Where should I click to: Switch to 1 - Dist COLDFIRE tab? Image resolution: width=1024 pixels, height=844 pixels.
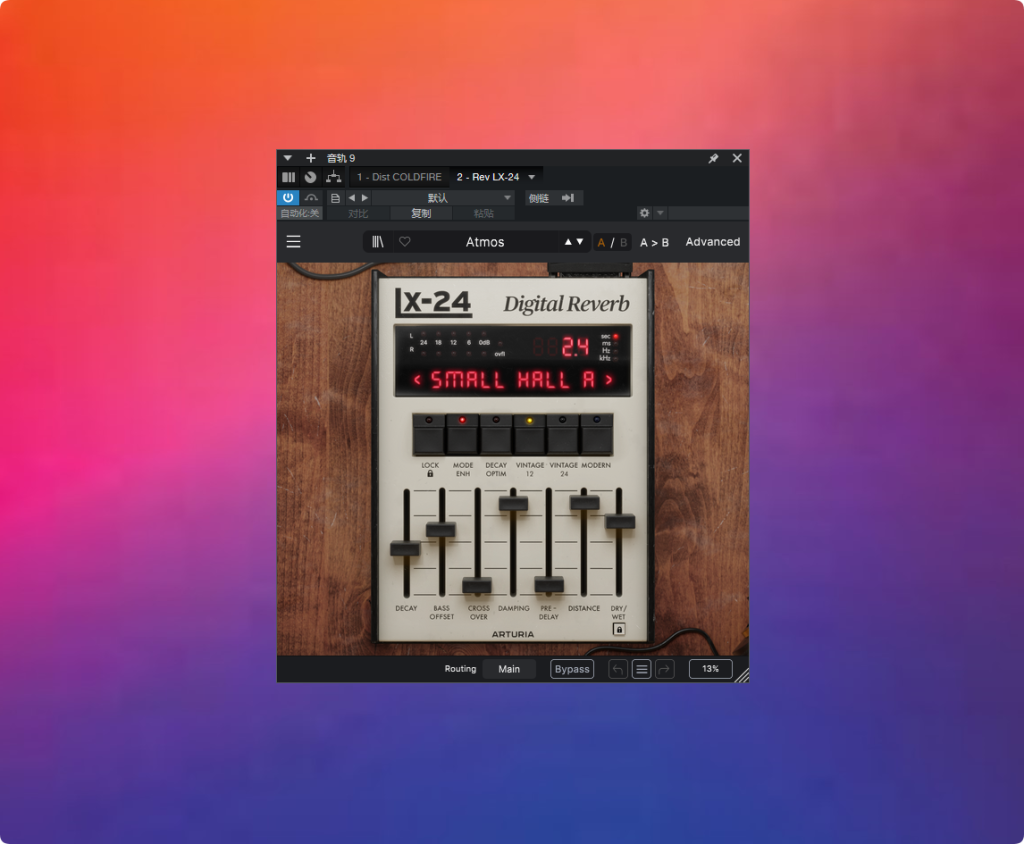coord(399,177)
